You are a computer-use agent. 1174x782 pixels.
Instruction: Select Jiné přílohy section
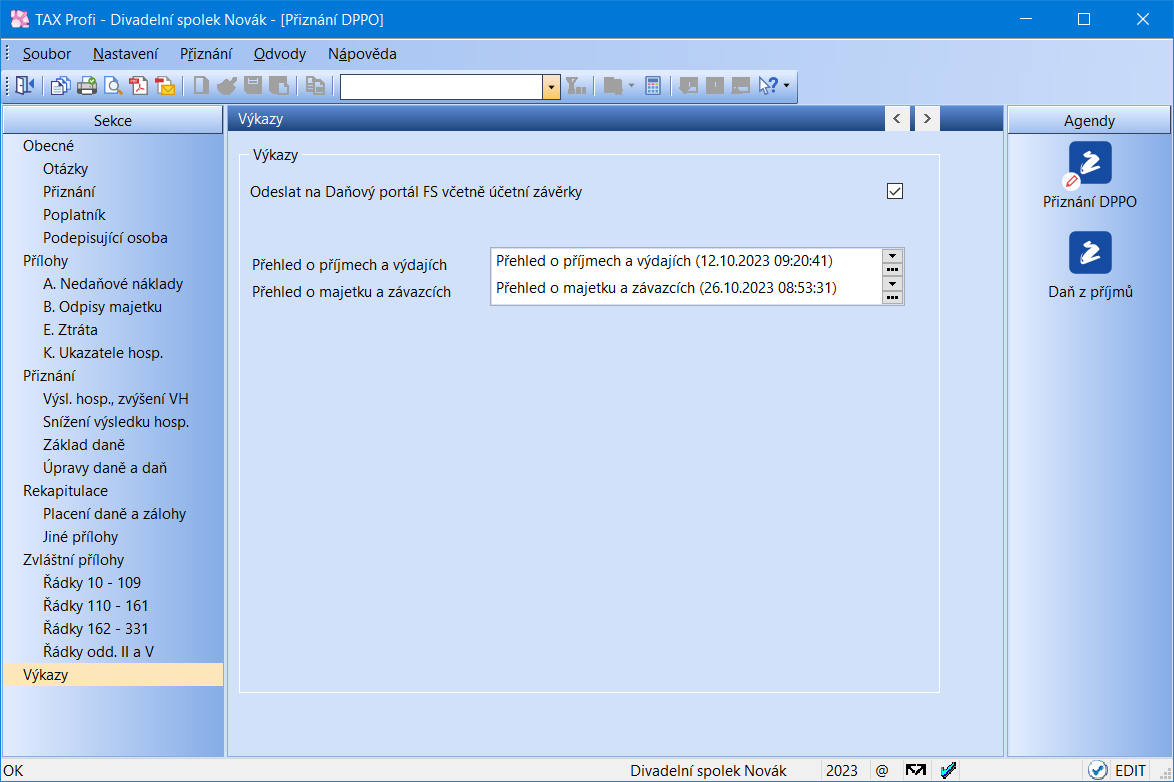(x=80, y=537)
